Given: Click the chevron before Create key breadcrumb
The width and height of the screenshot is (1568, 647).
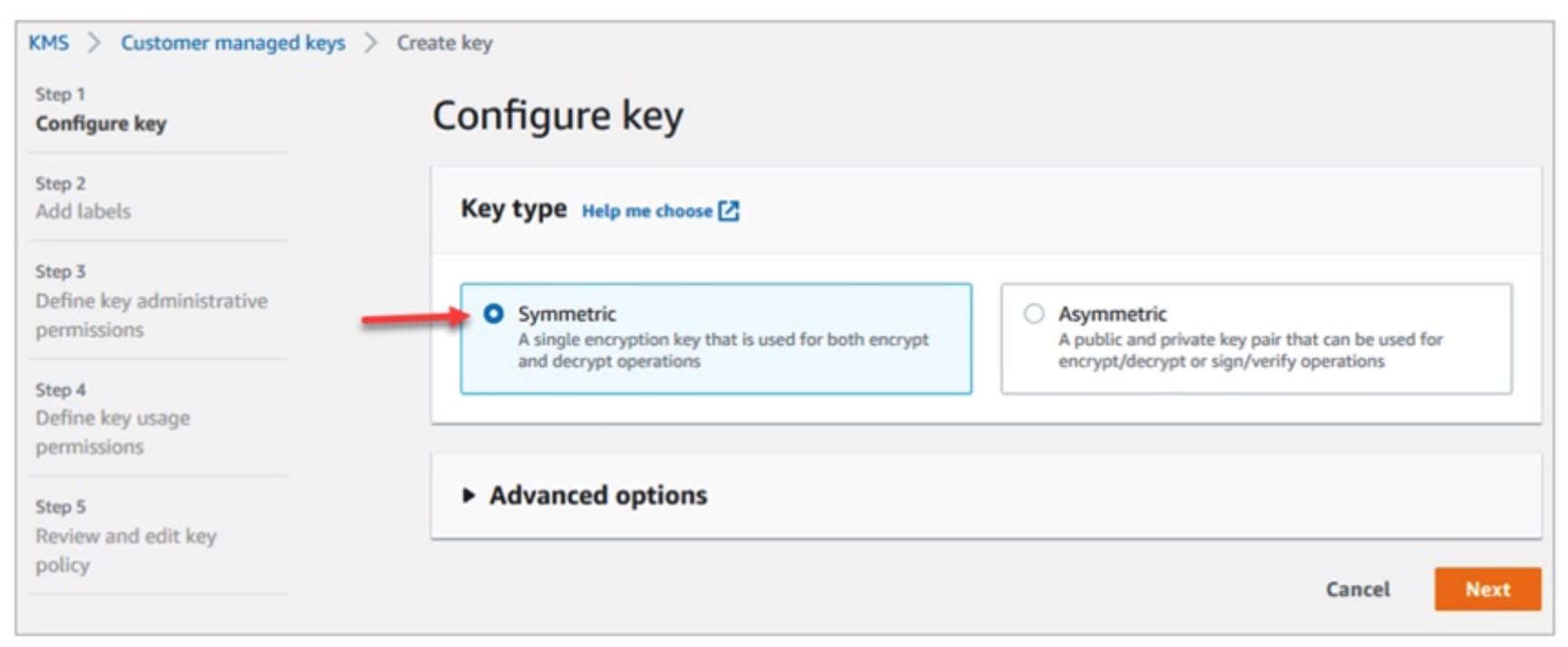Looking at the screenshot, I should pyautogui.click(x=371, y=43).
